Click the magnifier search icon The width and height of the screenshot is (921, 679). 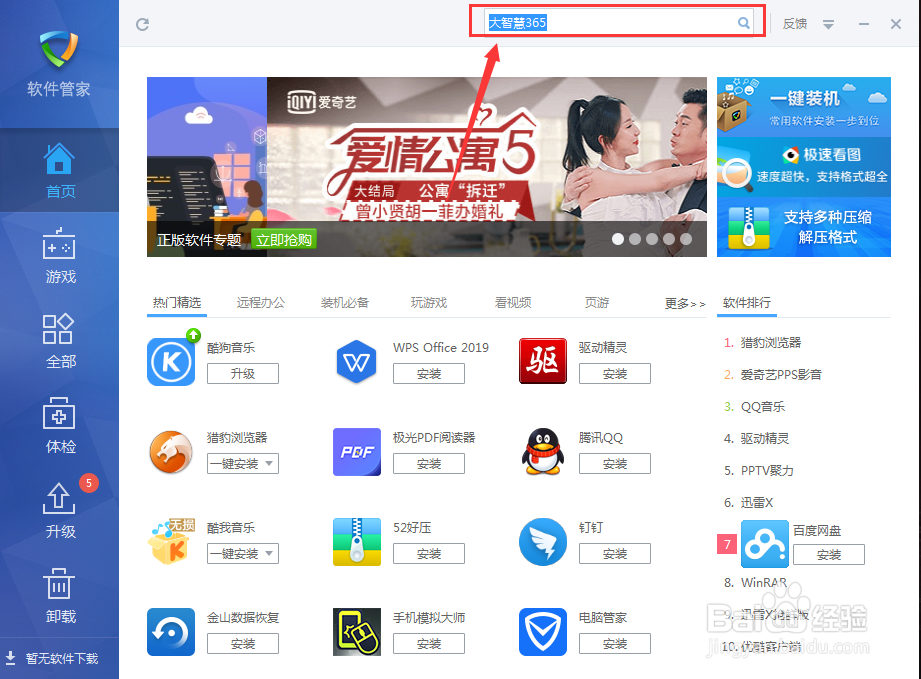tap(744, 23)
